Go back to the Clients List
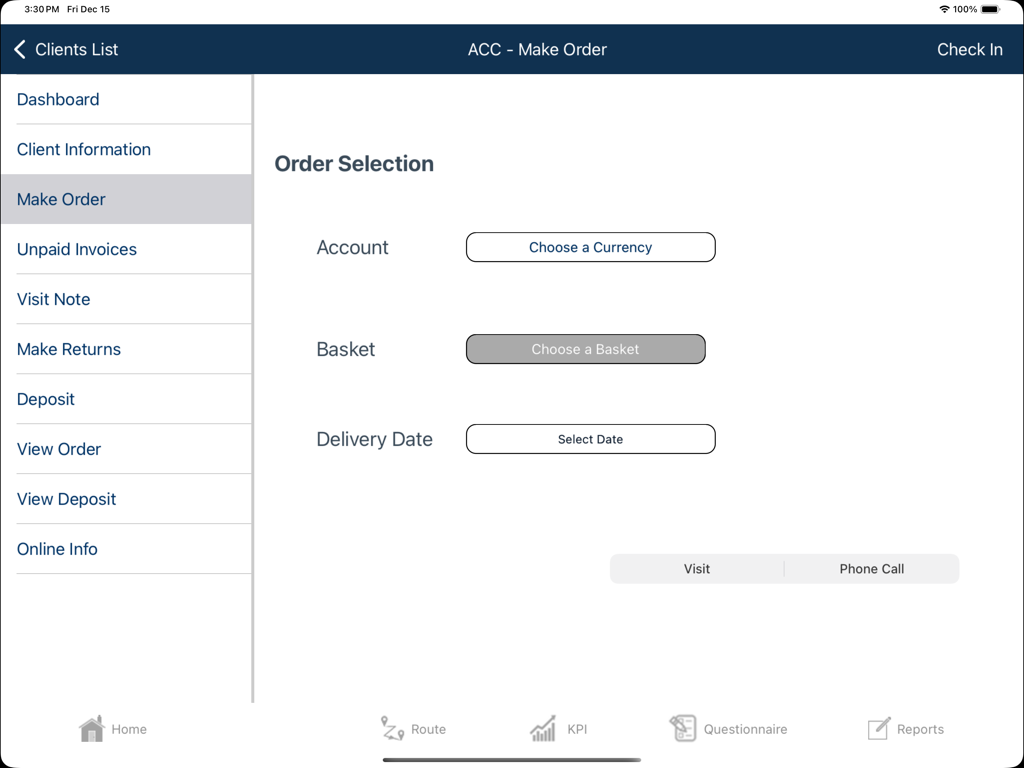Viewport: 1024px width, 768px height. coord(75,48)
